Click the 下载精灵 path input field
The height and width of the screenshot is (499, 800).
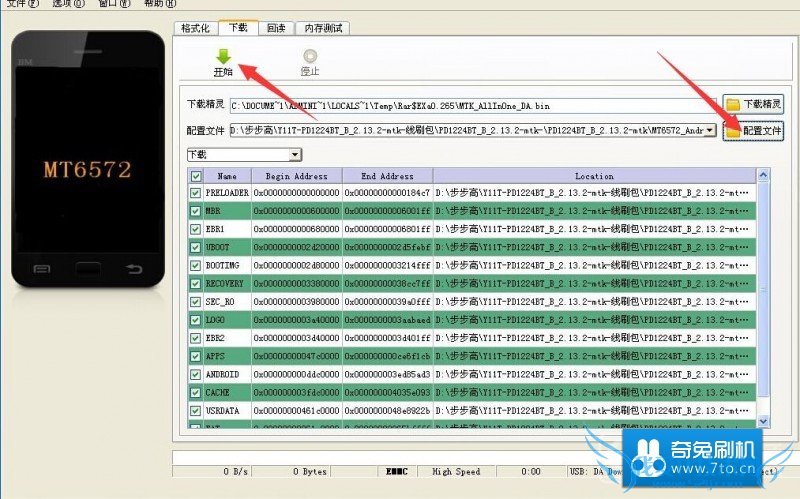[473, 106]
